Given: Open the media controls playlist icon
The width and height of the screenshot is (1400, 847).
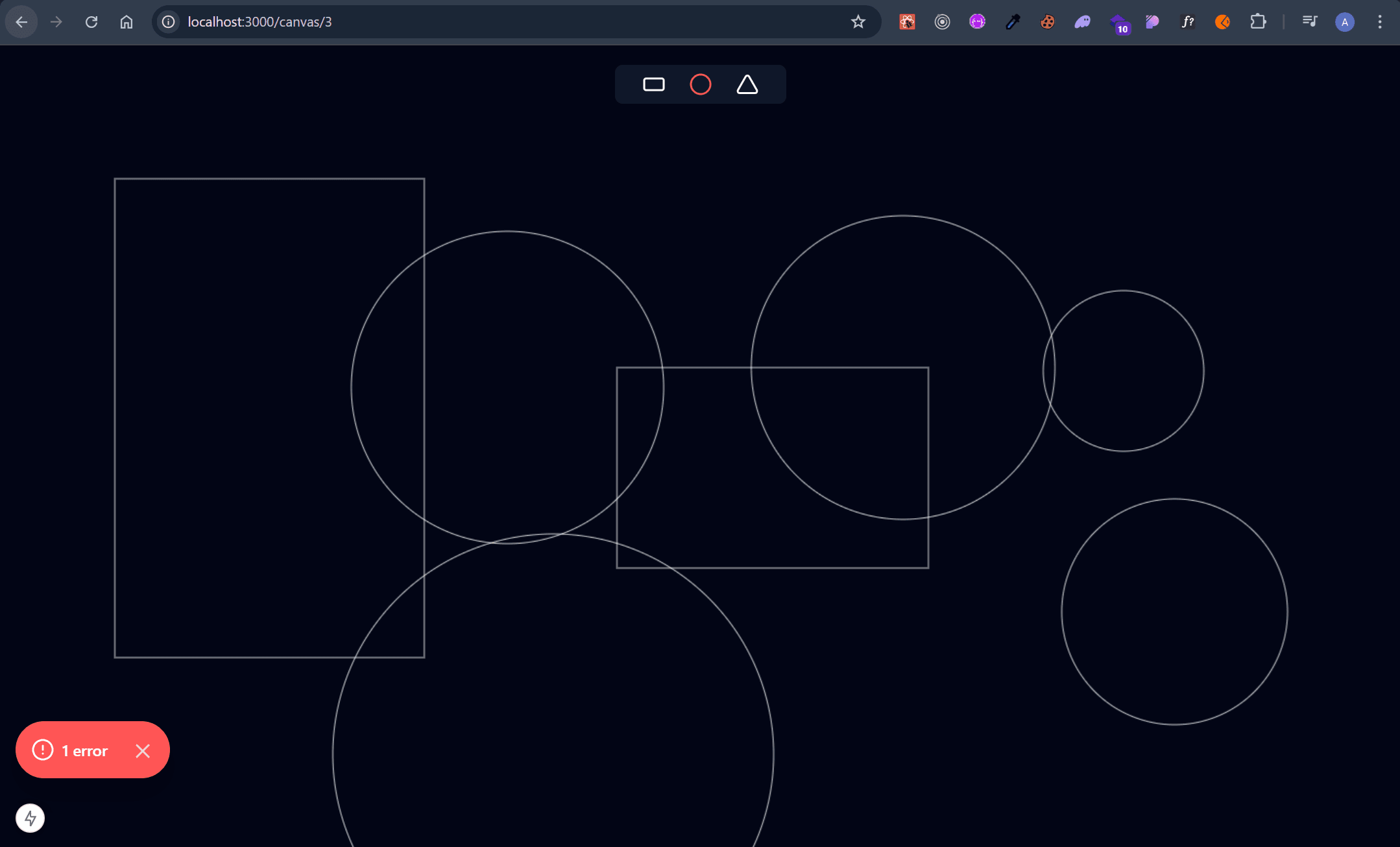Looking at the screenshot, I should 1309,22.
